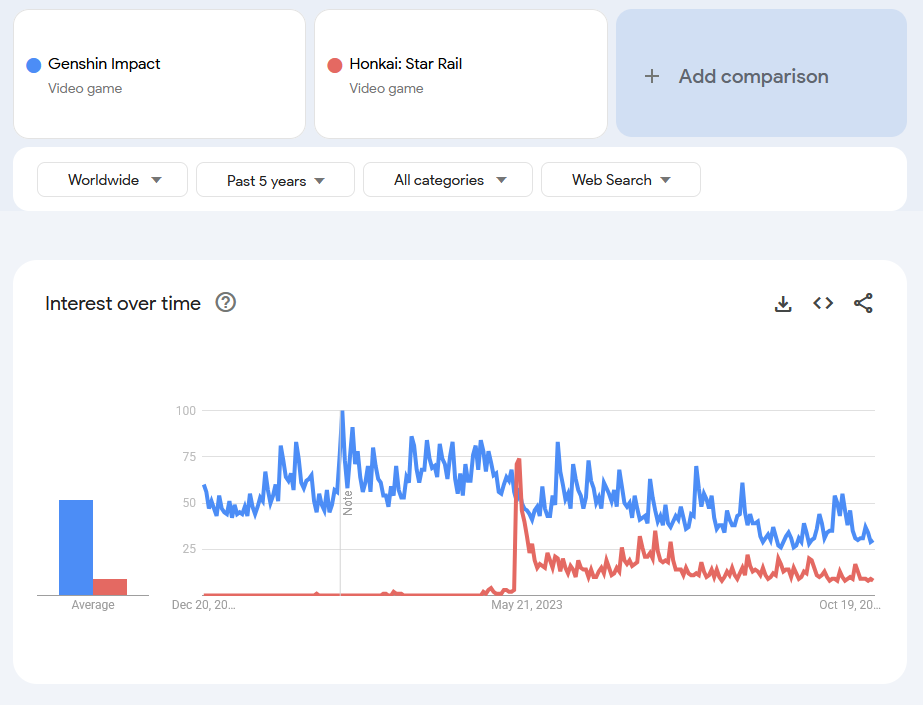
Task: Open the embed code icon
Action: coord(823,304)
